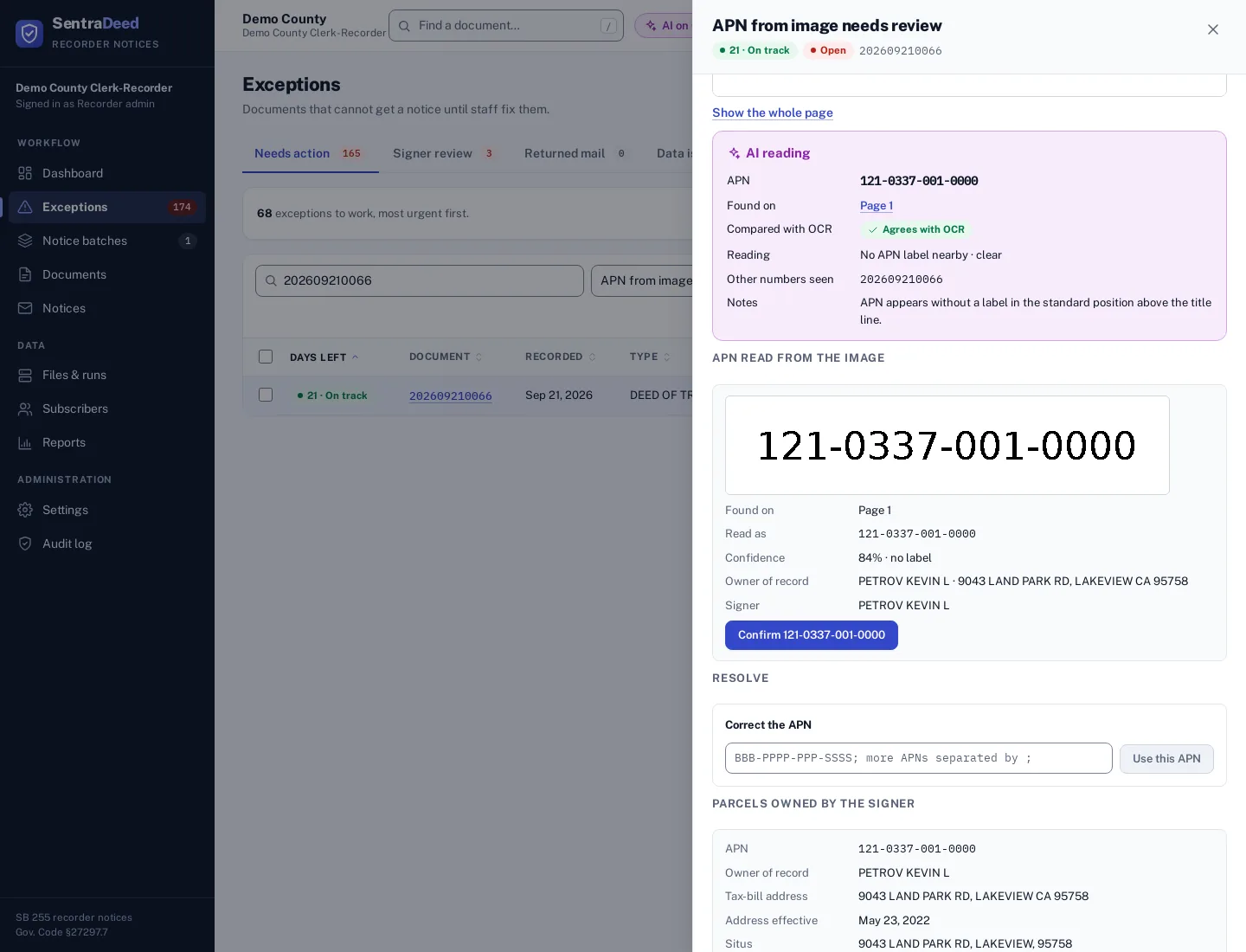Sort by the Recorded column header
This screenshot has width=1246, height=952.
(x=560, y=357)
